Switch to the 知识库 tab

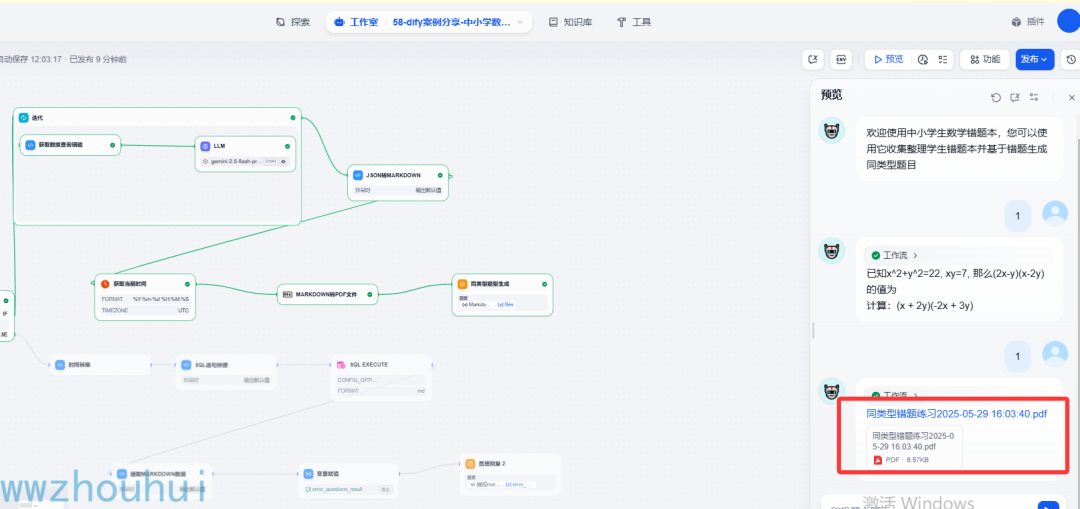570,22
